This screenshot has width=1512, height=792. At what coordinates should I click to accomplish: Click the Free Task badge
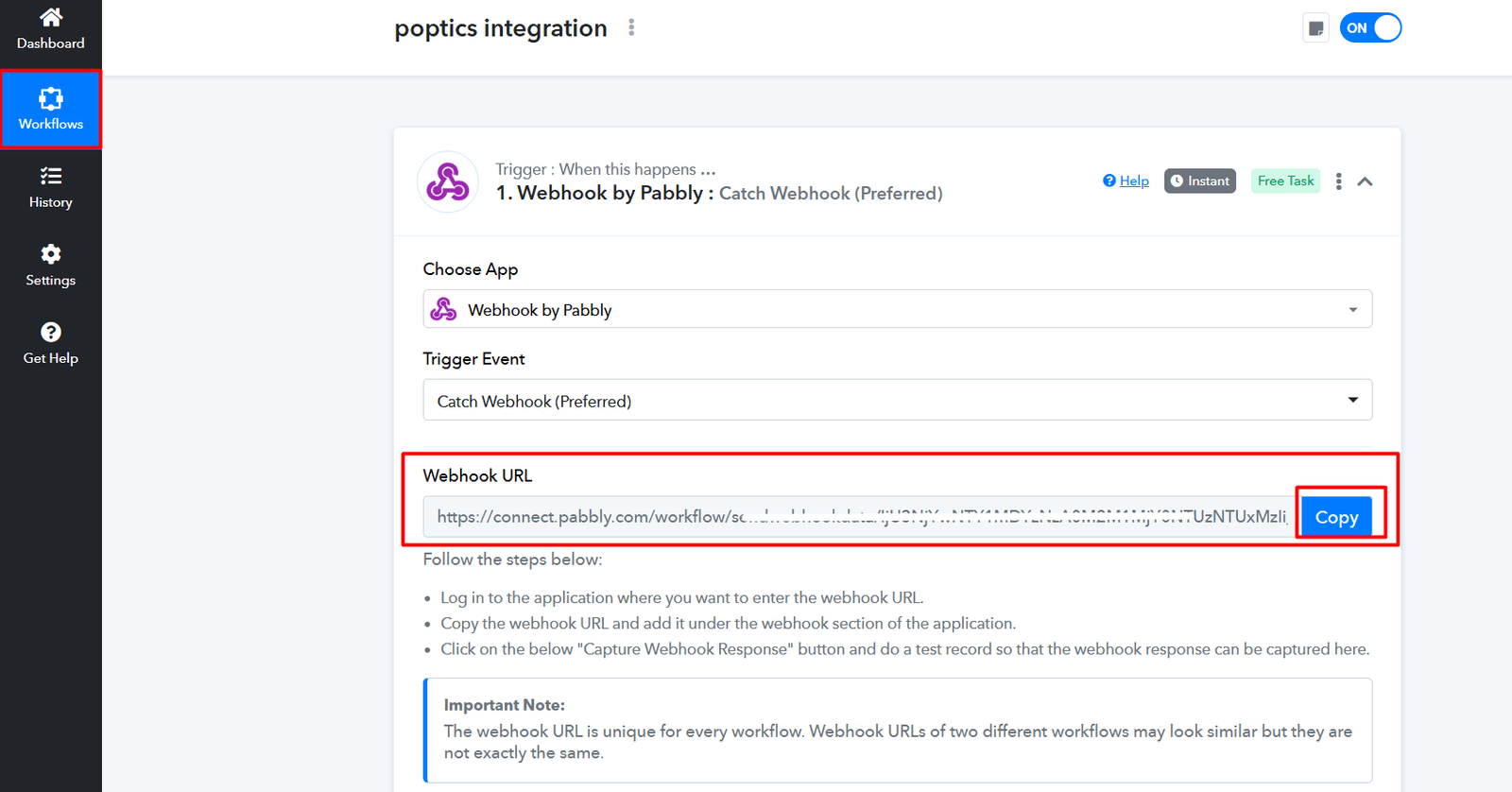click(1285, 181)
